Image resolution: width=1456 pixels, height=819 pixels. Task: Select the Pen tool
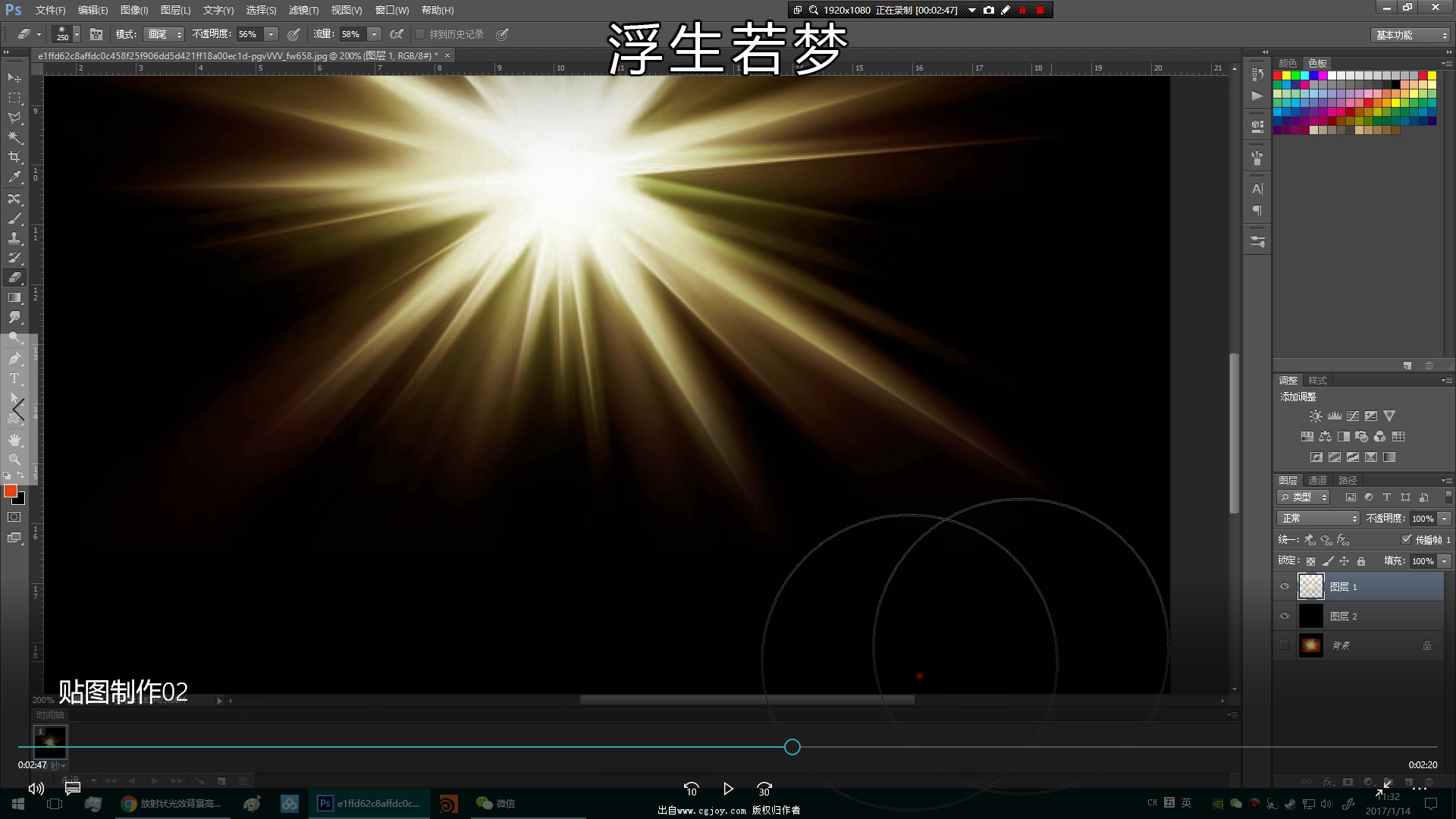[x=14, y=359]
